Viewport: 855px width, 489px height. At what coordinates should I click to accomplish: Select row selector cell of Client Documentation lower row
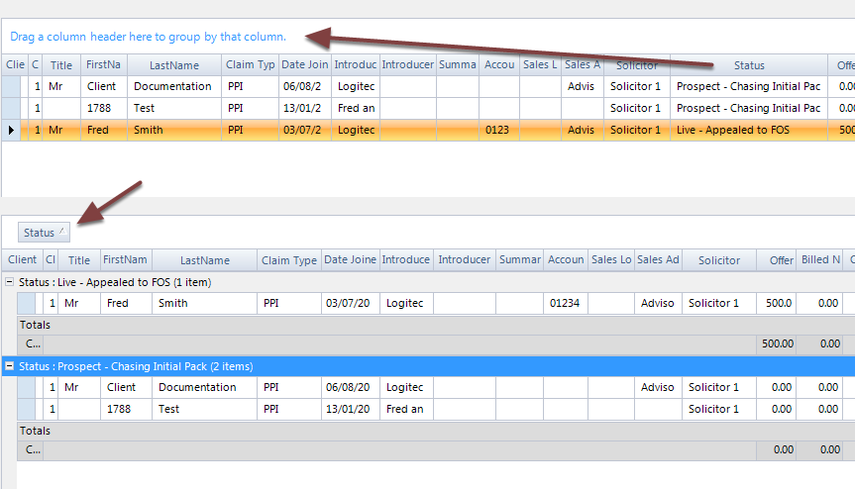(x=26, y=387)
